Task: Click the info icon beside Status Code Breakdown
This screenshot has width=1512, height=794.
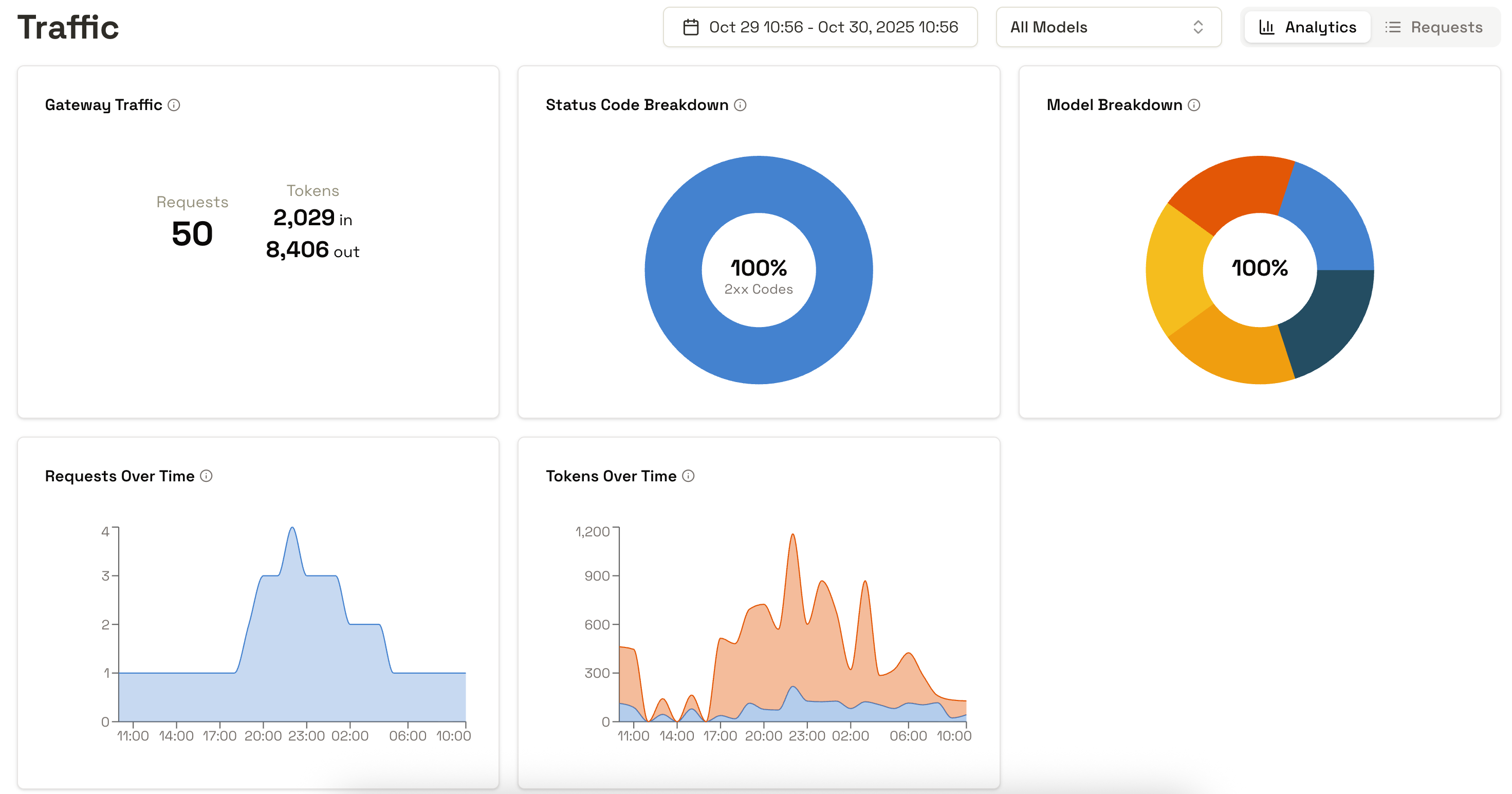Action: 741,105
